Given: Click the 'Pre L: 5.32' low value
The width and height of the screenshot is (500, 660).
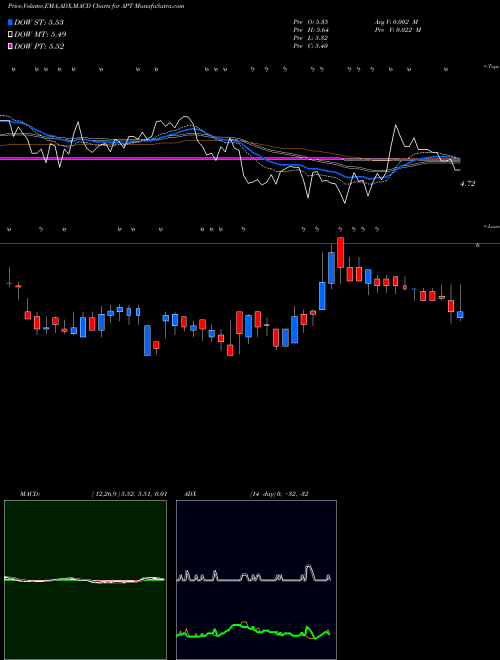Looking at the screenshot, I should tap(311, 38).
